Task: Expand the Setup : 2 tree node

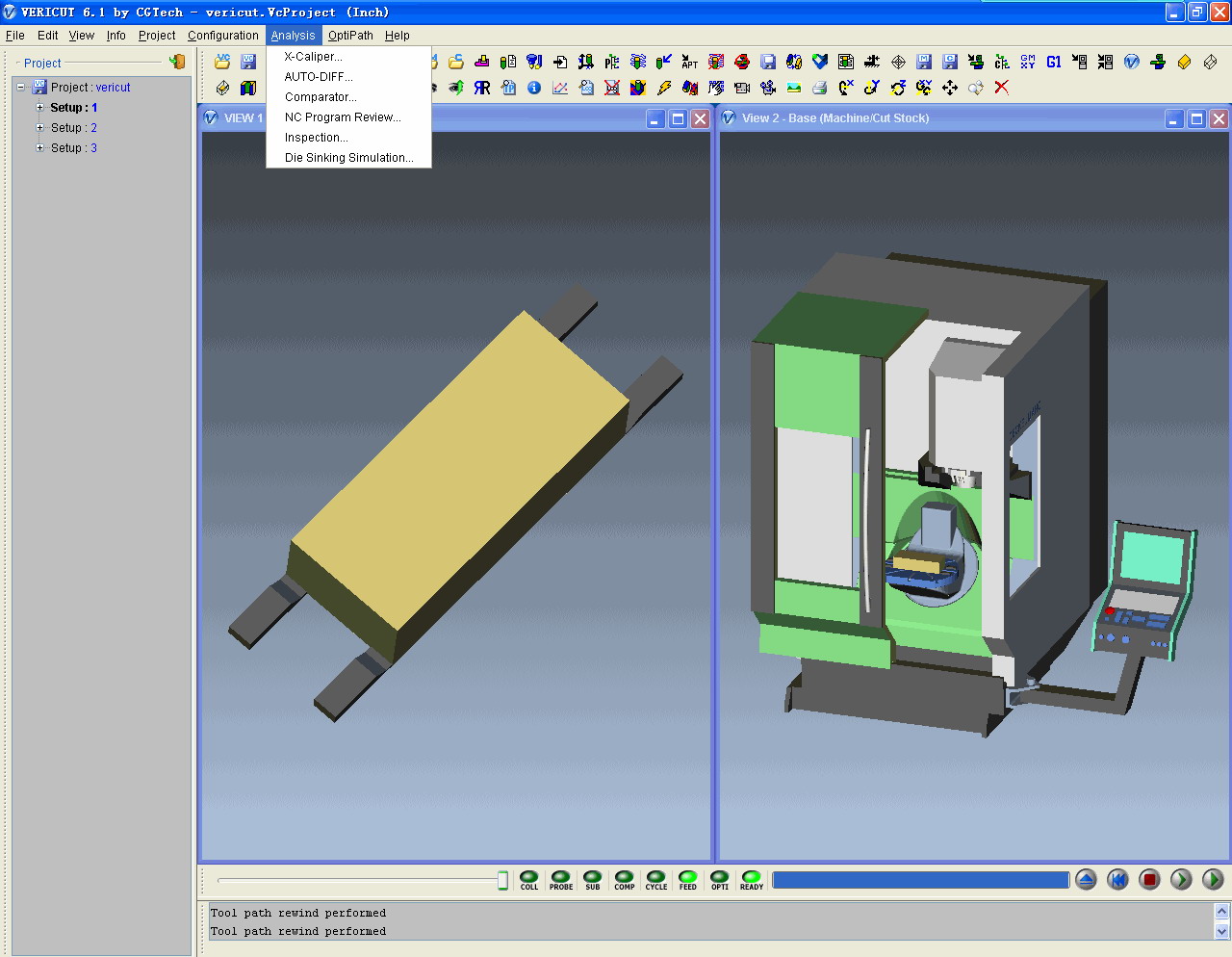Action: pos(39,128)
